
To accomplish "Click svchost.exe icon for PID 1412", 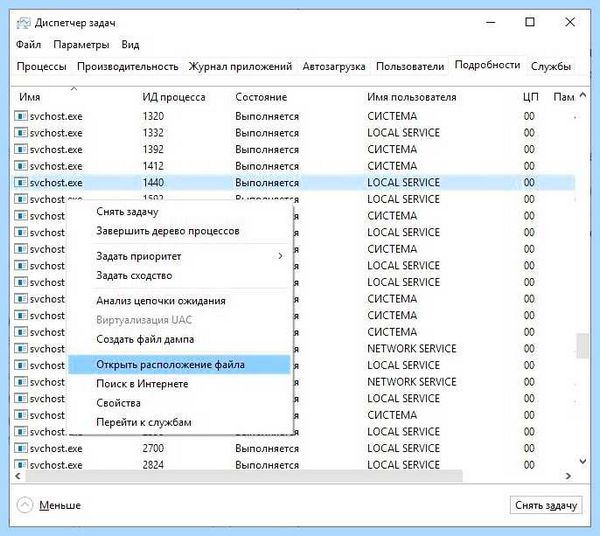I will point(21,166).
